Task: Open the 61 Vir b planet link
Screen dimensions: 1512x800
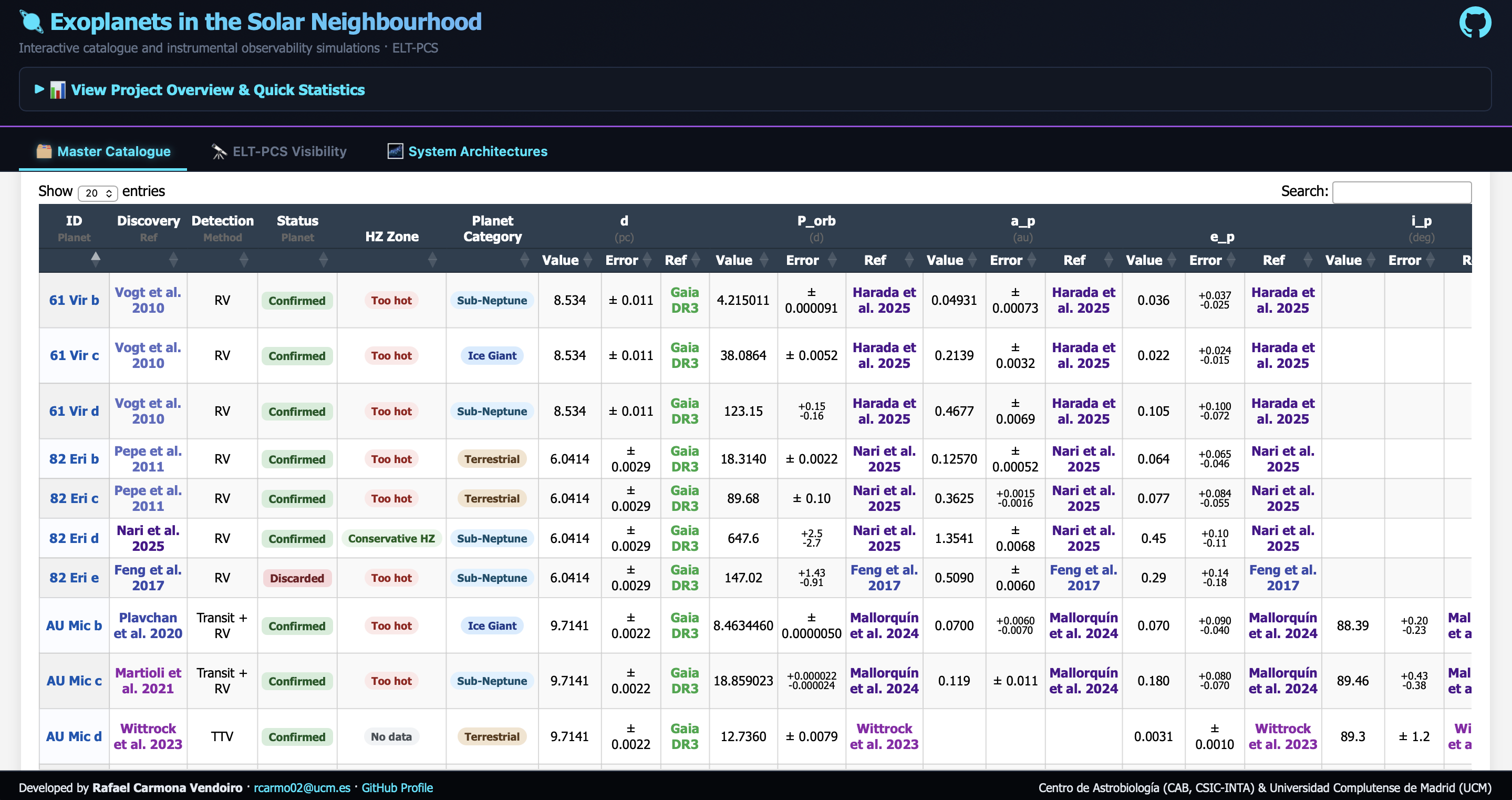Action: (x=74, y=300)
